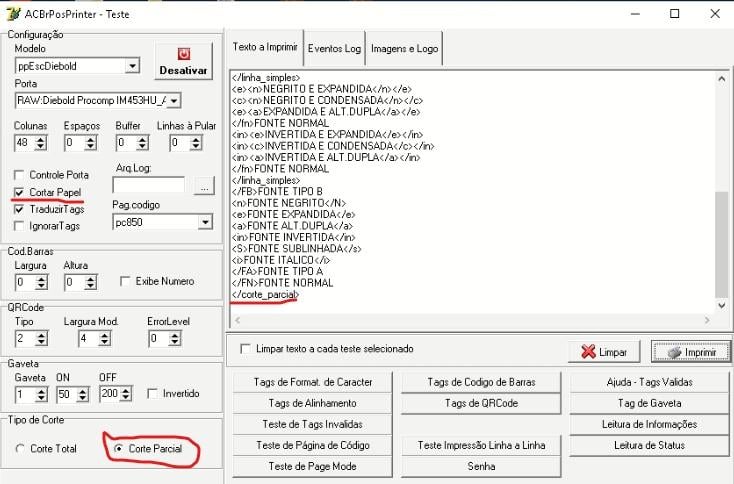Increase Linhas à Pular value

(x=196, y=139)
